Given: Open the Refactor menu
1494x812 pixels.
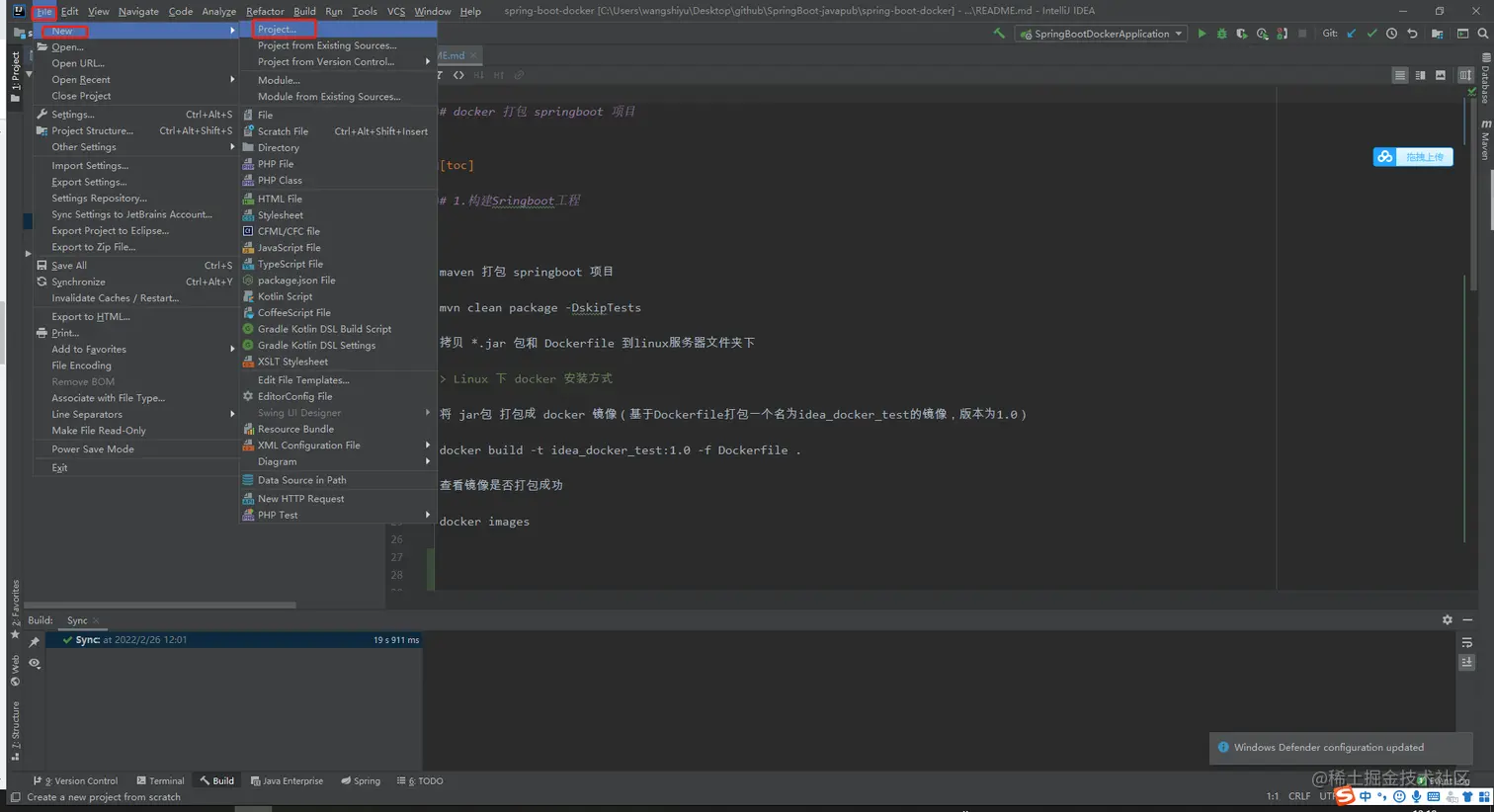Looking at the screenshot, I should click(265, 12).
